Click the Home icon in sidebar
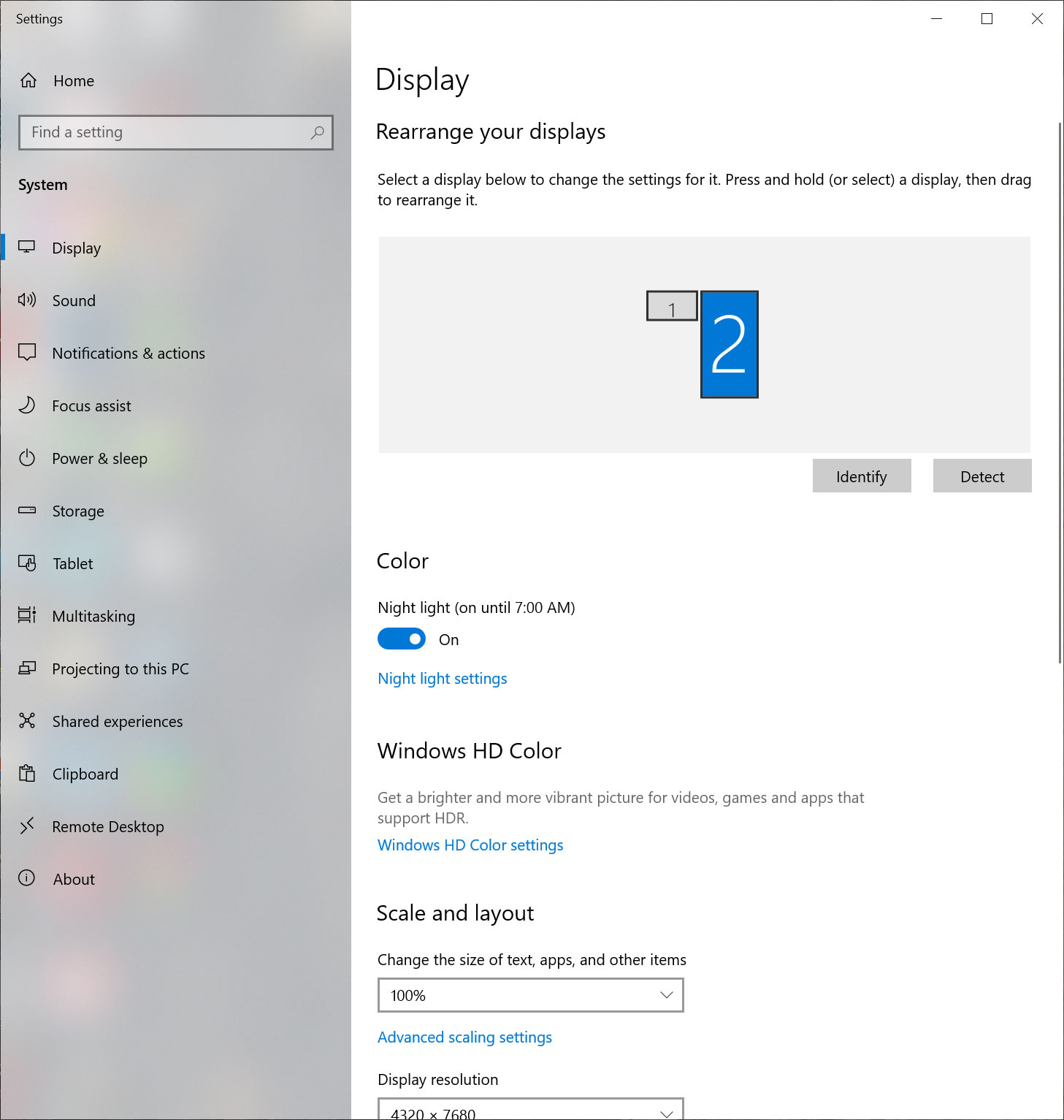 click(x=28, y=80)
